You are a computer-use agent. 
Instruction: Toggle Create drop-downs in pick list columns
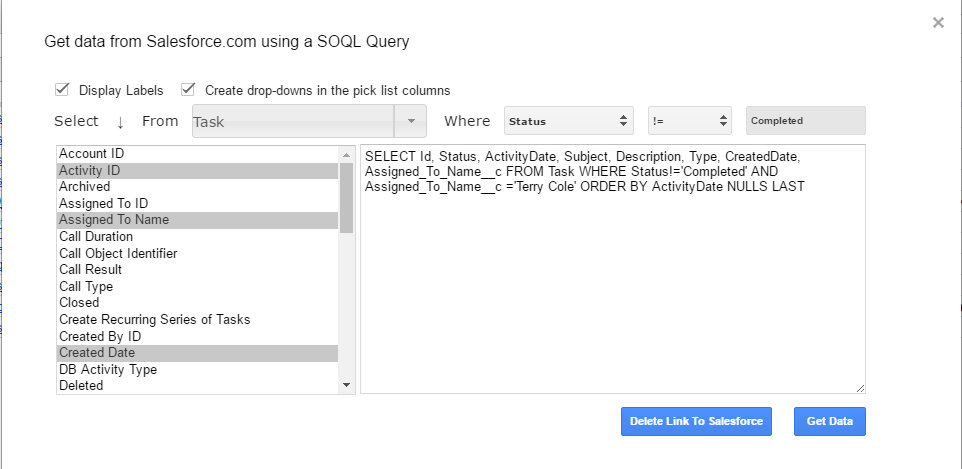coord(189,89)
